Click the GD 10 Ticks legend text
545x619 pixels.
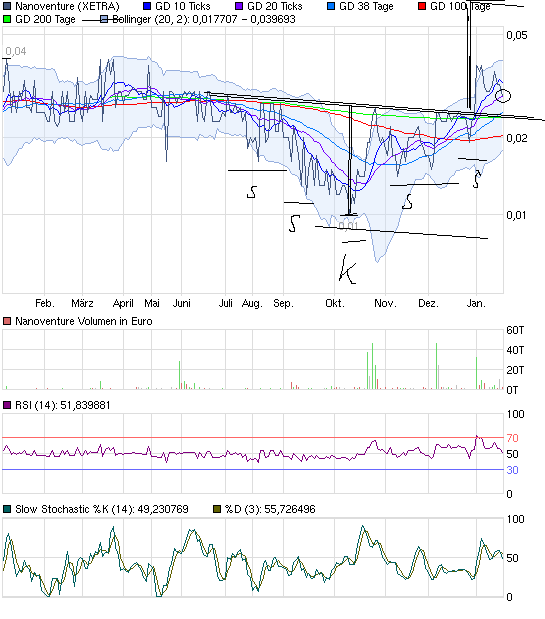point(183,6)
